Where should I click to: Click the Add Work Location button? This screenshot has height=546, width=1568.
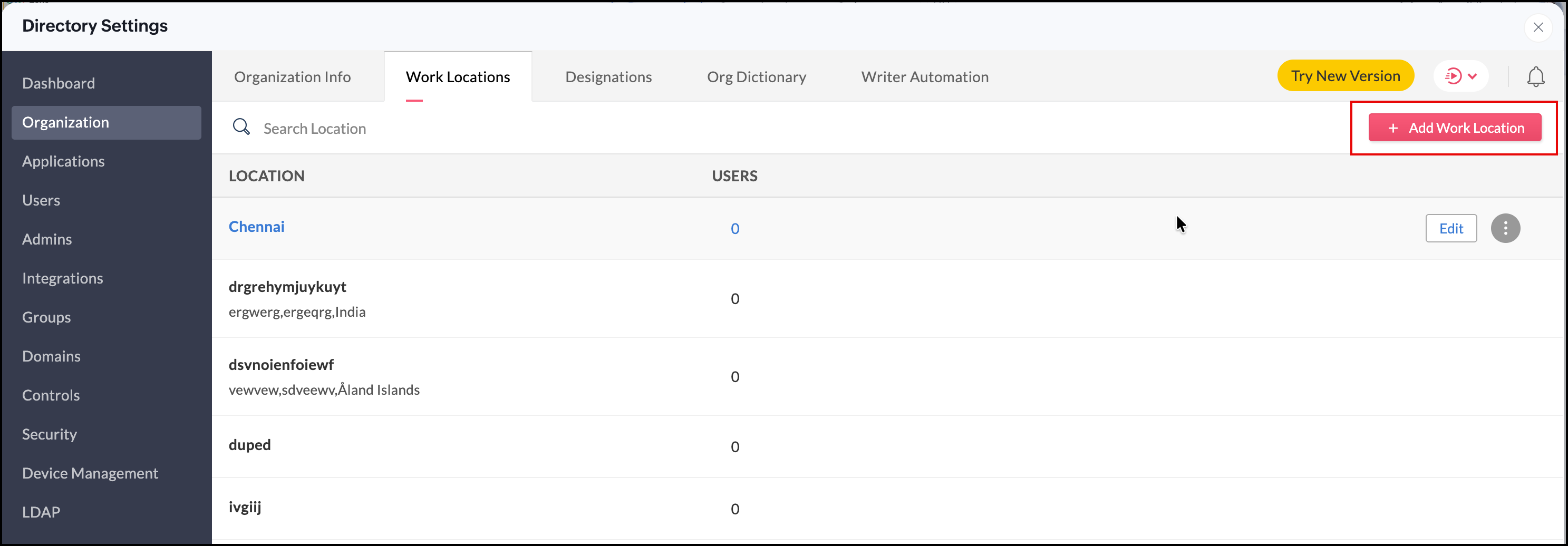point(1454,128)
